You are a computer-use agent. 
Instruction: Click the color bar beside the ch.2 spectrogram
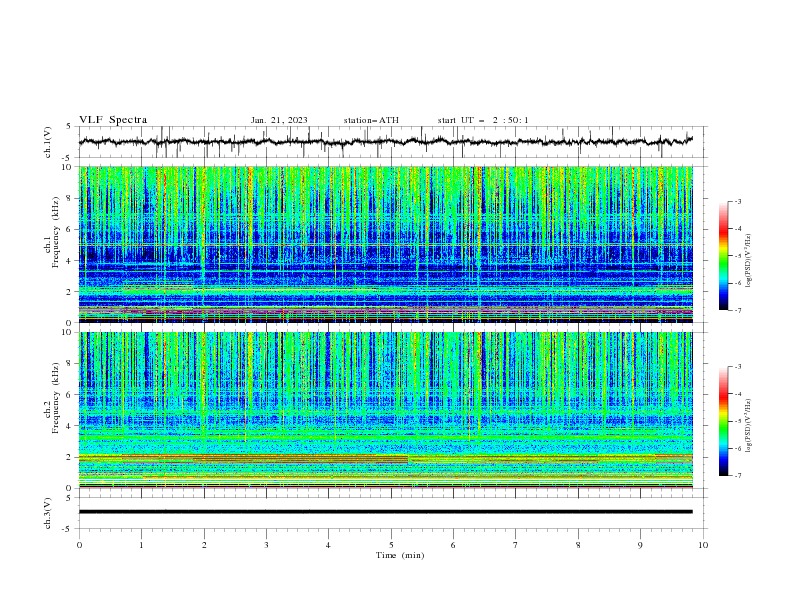[723, 421]
